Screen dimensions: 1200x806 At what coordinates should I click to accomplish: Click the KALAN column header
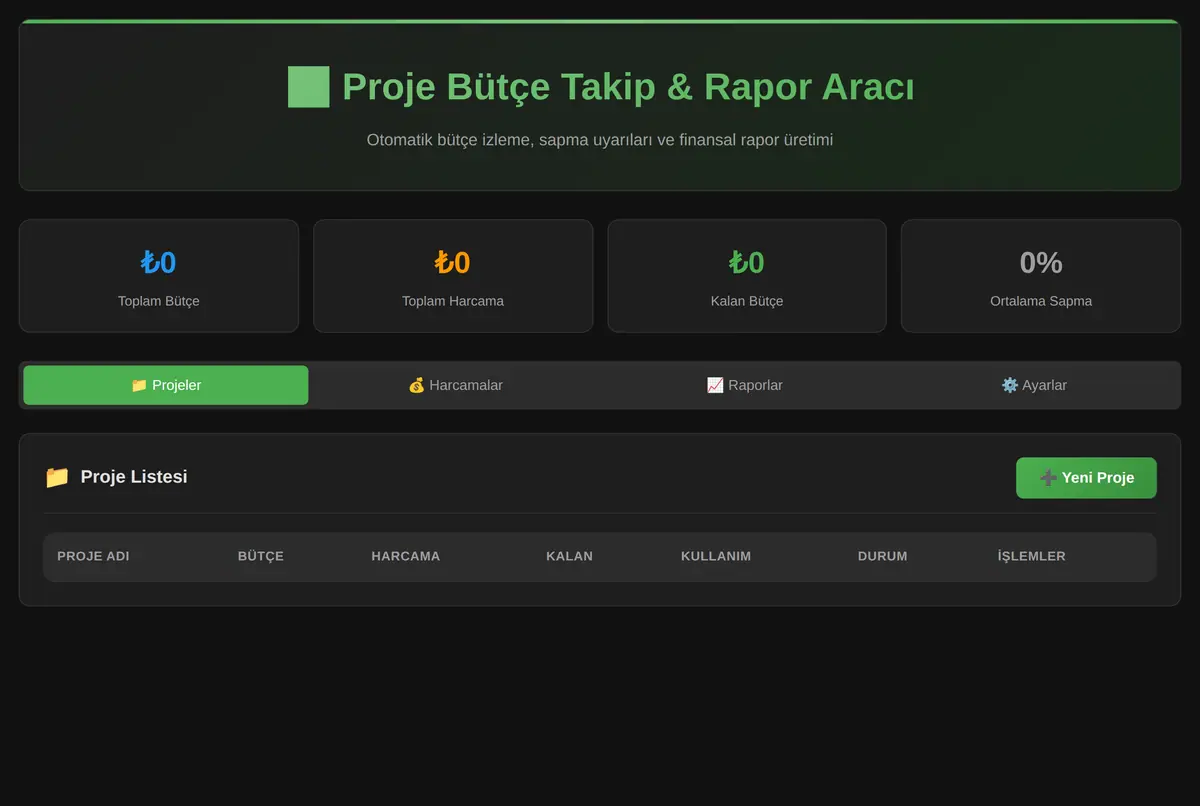(570, 556)
